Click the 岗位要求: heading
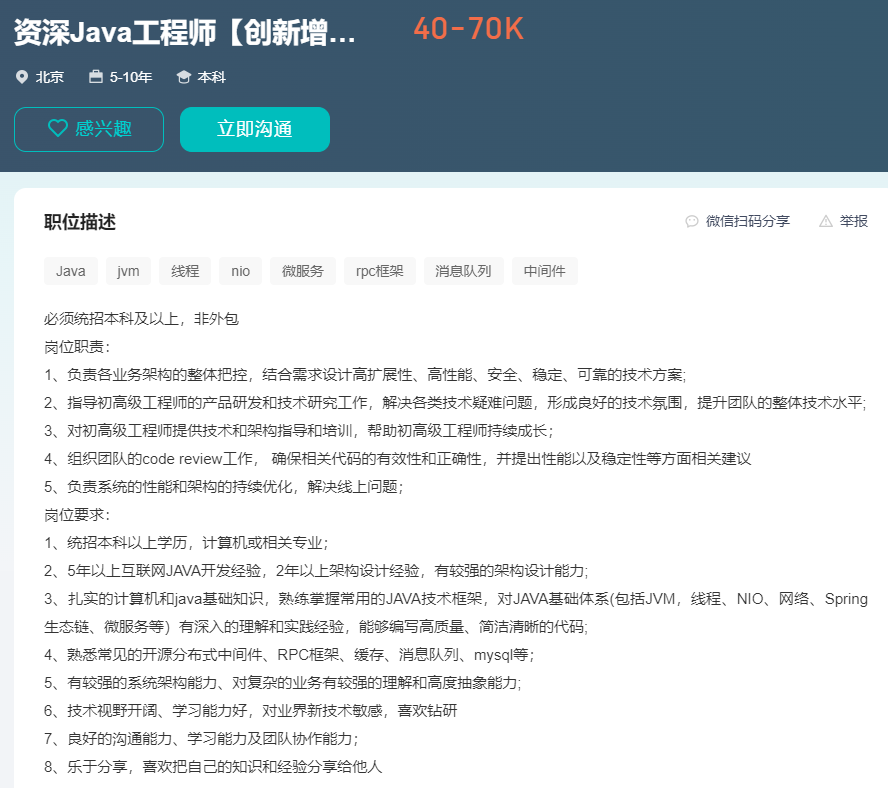This screenshot has height=788, width=888. 77,514
